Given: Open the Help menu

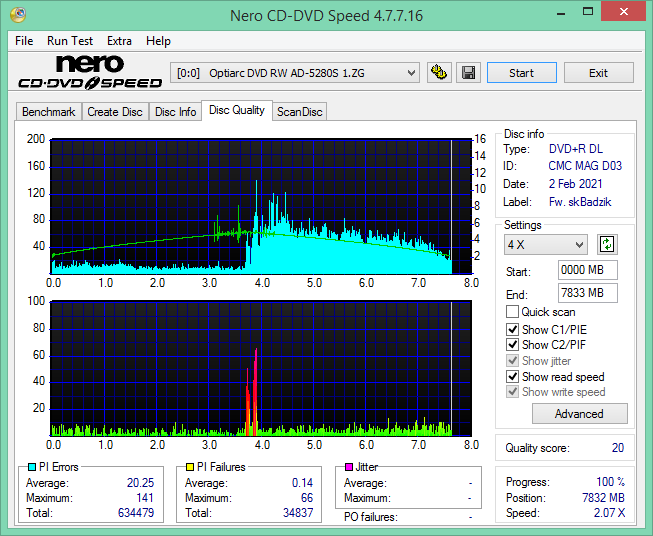Looking at the screenshot, I should (x=158, y=41).
